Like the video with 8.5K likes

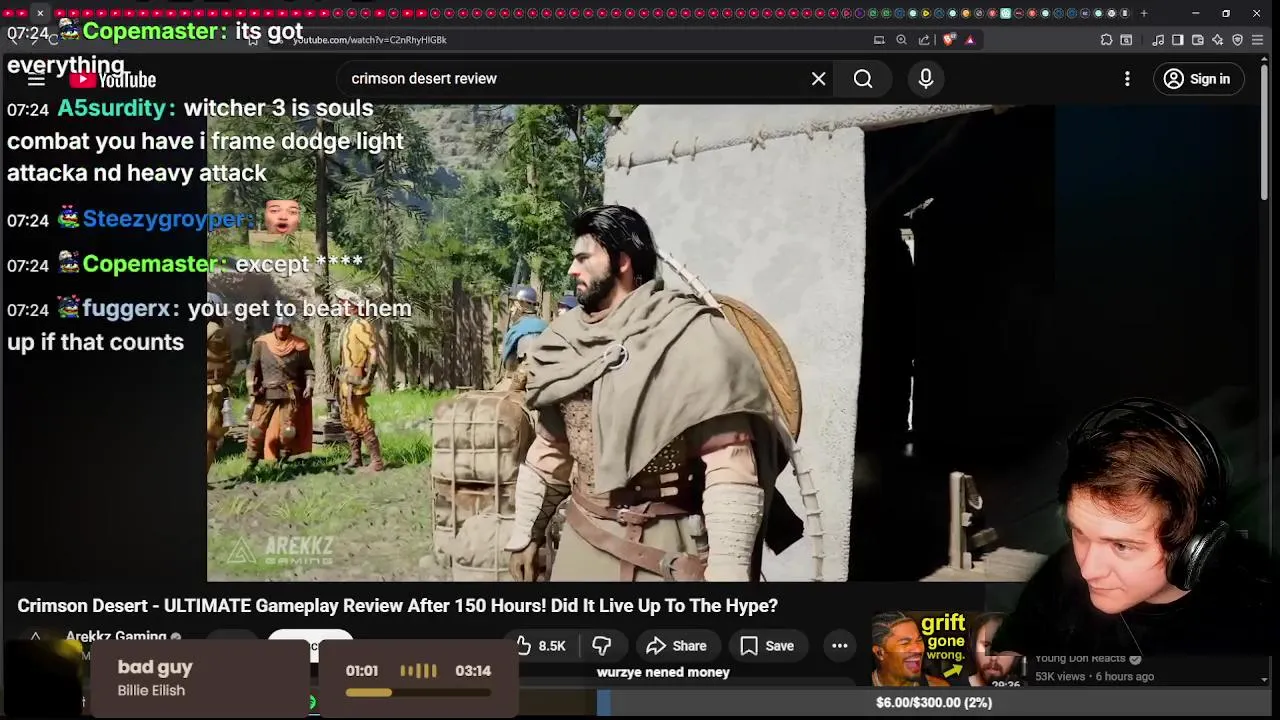542,646
